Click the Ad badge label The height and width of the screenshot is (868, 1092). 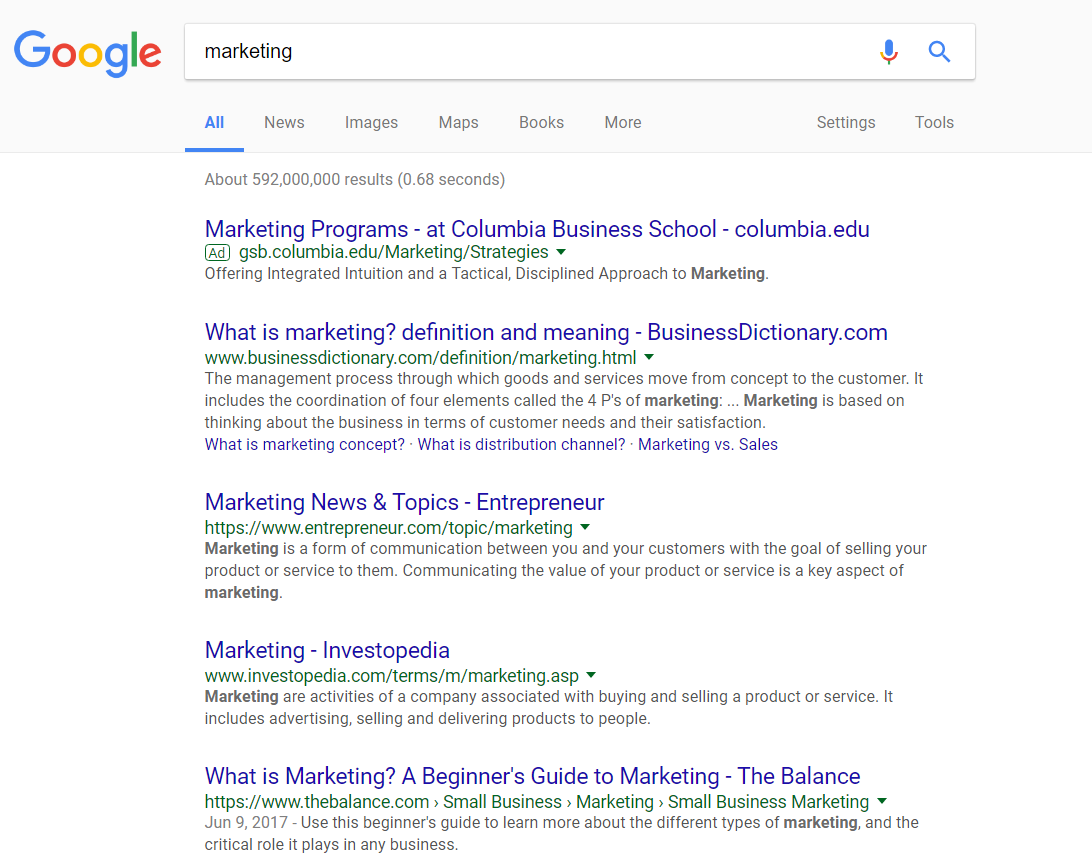(x=217, y=253)
